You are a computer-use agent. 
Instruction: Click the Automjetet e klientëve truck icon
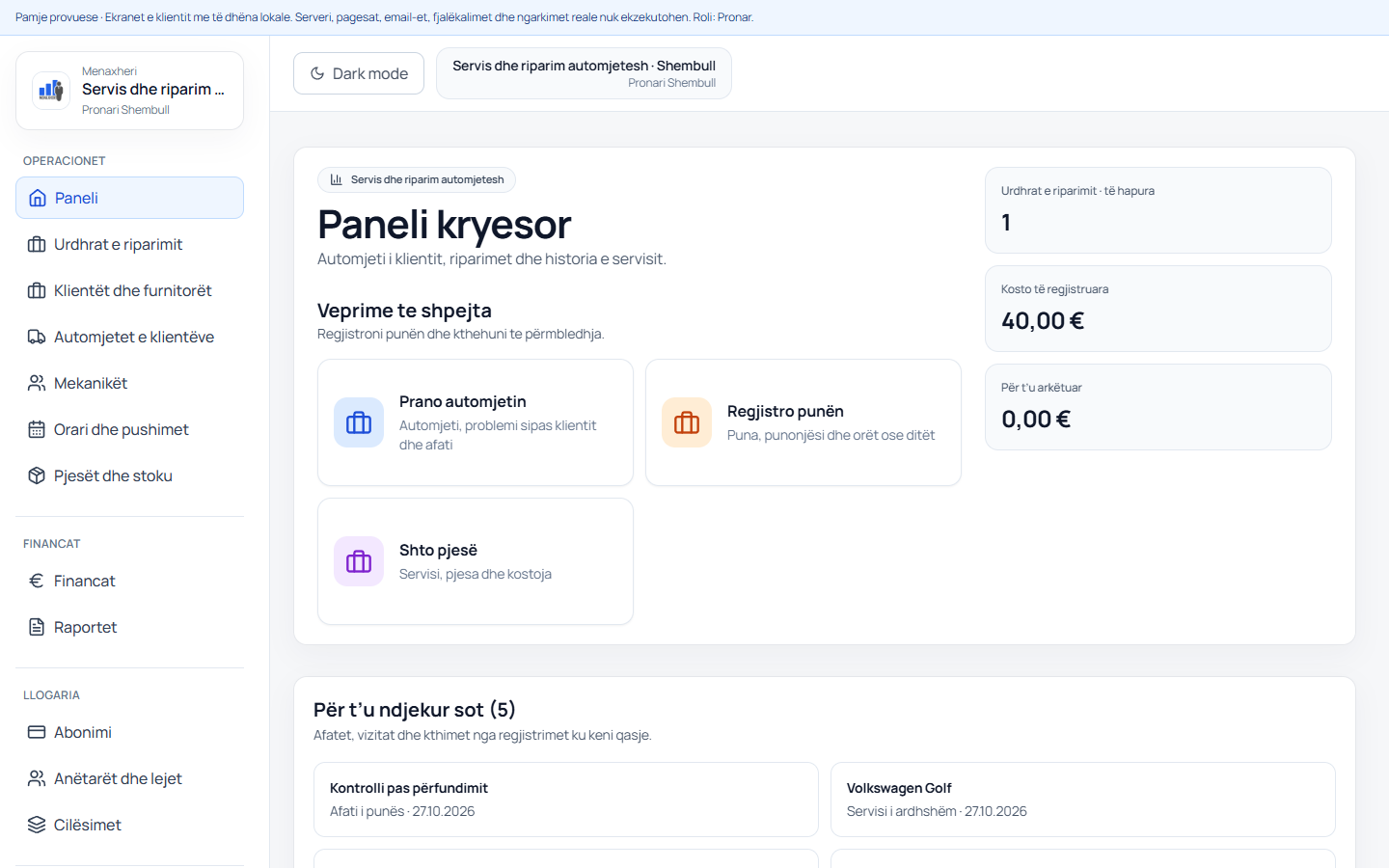[37, 337]
